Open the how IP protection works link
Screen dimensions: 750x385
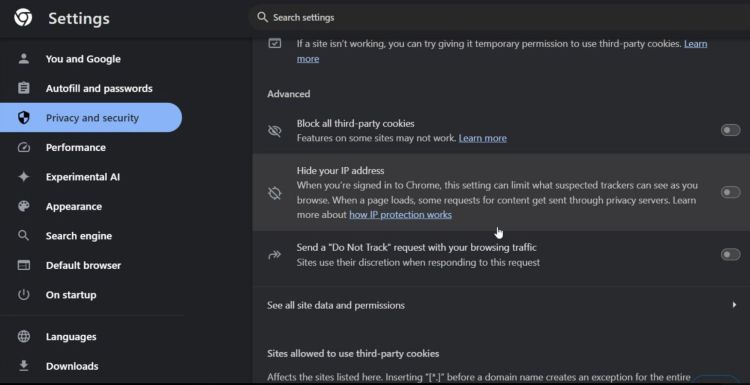pos(400,215)
